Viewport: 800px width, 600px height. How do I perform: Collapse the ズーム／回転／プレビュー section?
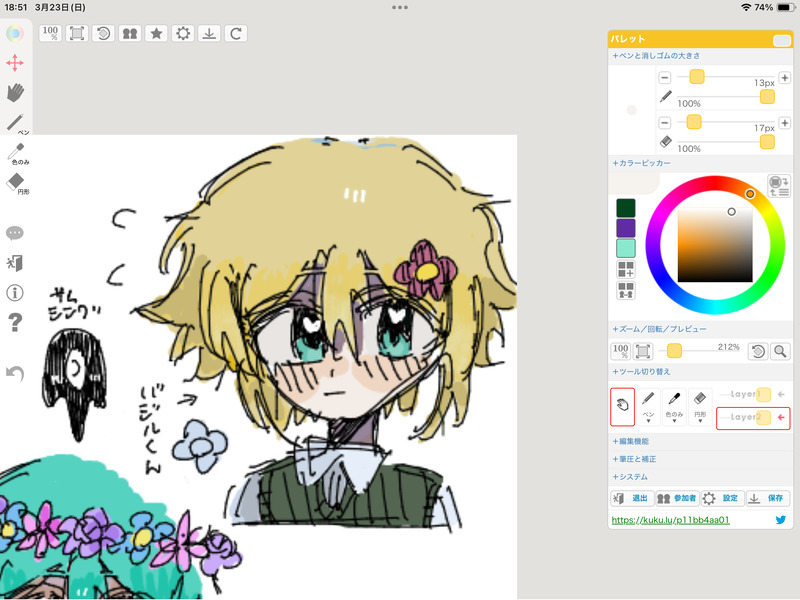coord(659,329)
